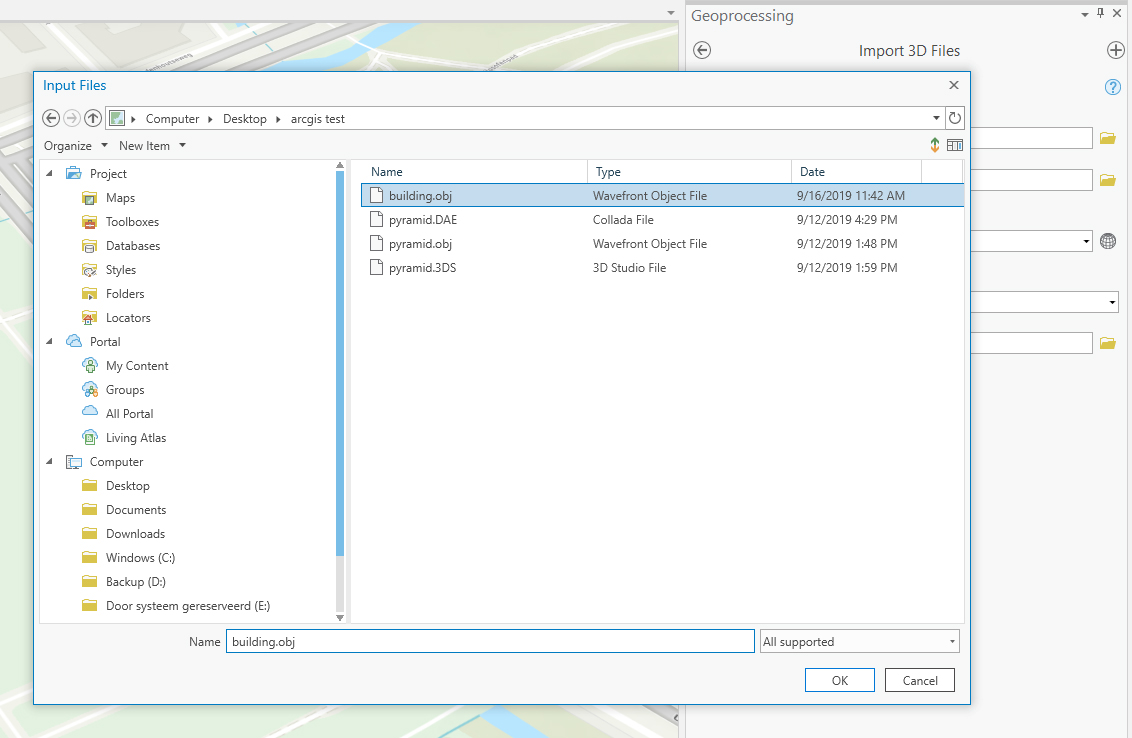
Task: Collapse the Portal tree node
Action: pyautogui.click(x=51, y=342)
